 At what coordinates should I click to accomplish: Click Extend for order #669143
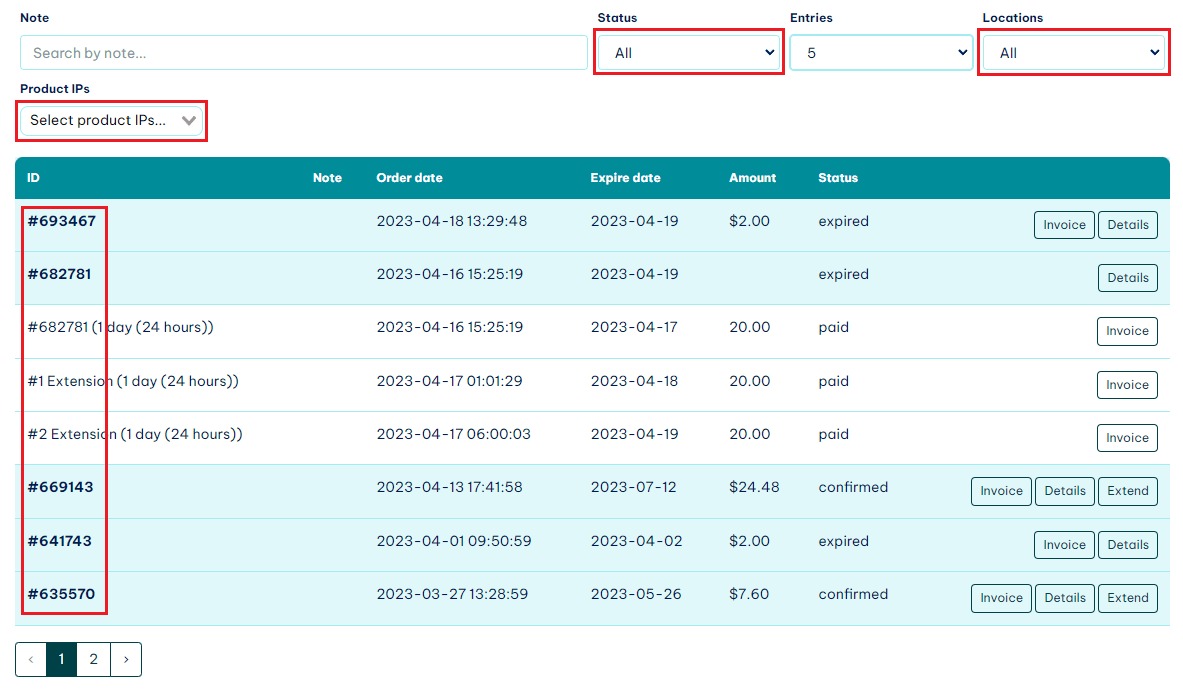coord(1127,491)
